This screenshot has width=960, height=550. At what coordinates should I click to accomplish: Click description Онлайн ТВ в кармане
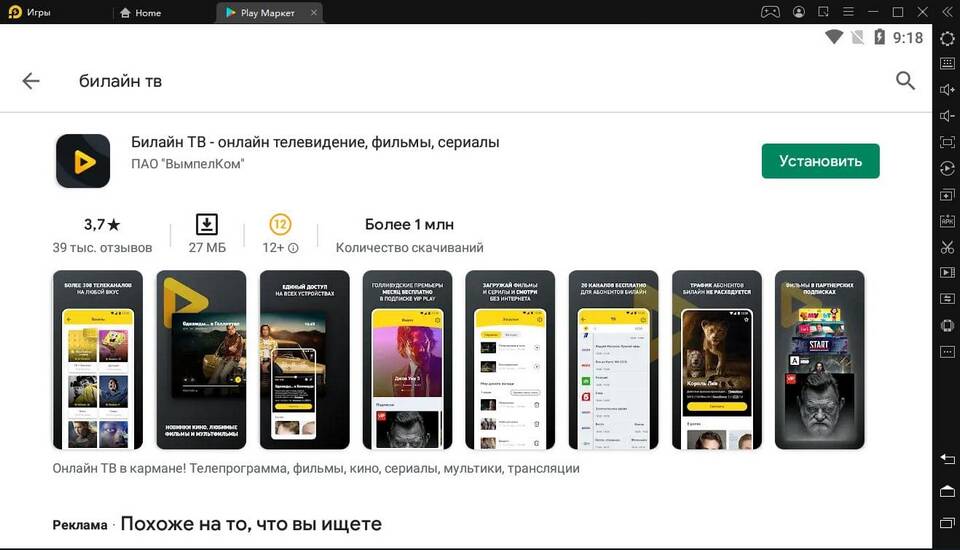pyautogui.click(x=316, y=469)
